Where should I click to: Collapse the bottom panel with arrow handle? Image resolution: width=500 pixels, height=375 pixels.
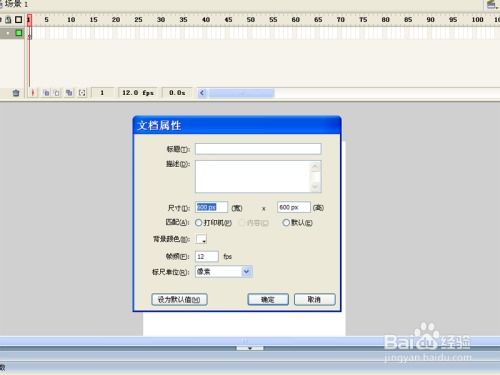click(250, 348)
